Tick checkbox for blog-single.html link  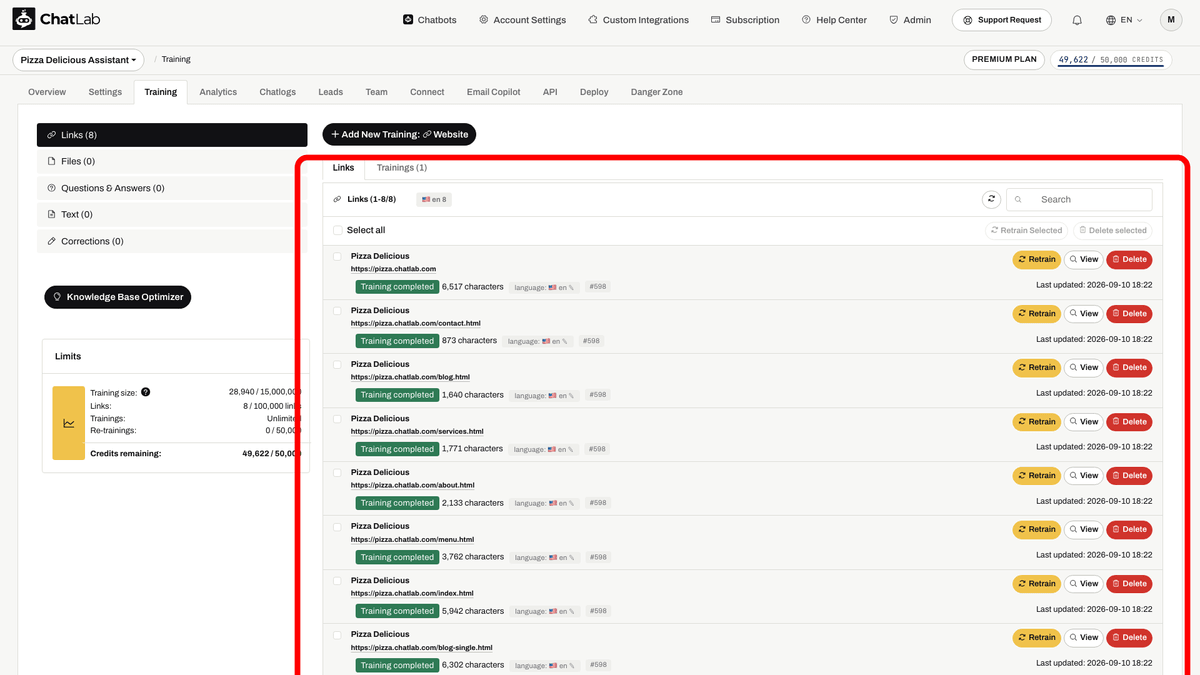click(337, 635)
